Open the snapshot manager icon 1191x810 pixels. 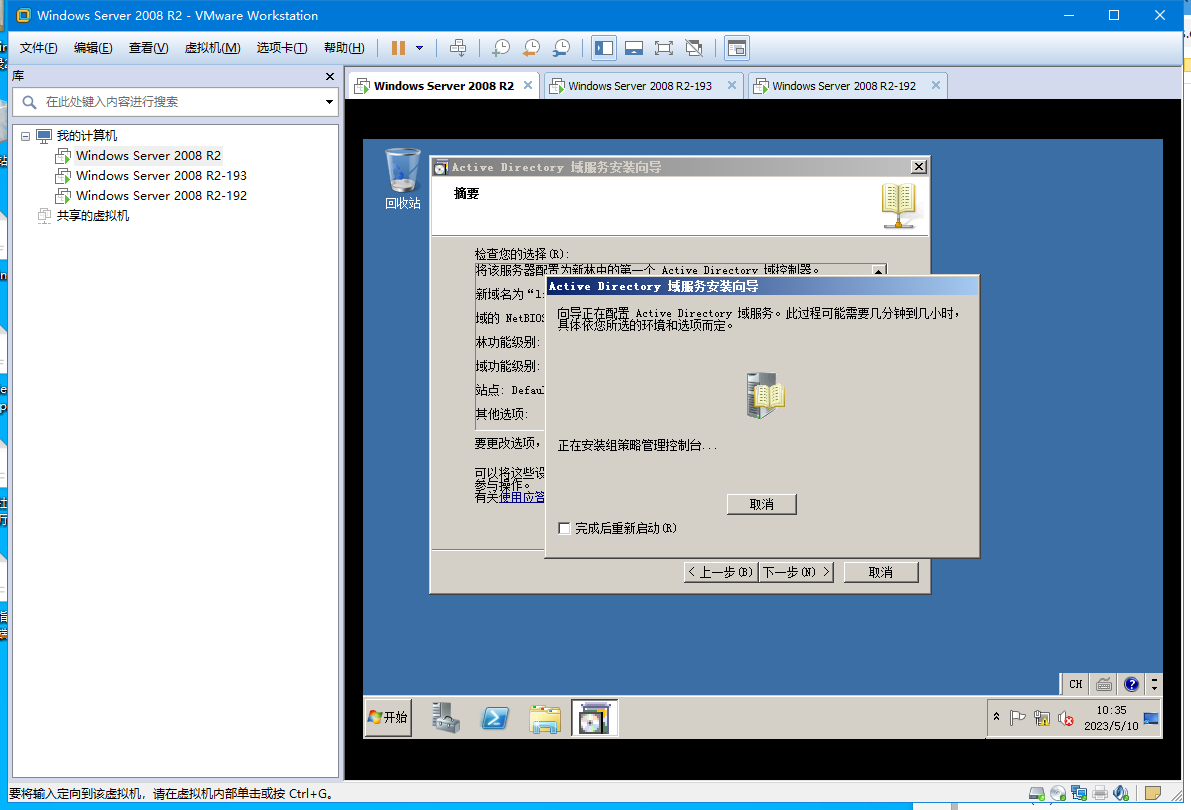(x=561, y=48)
